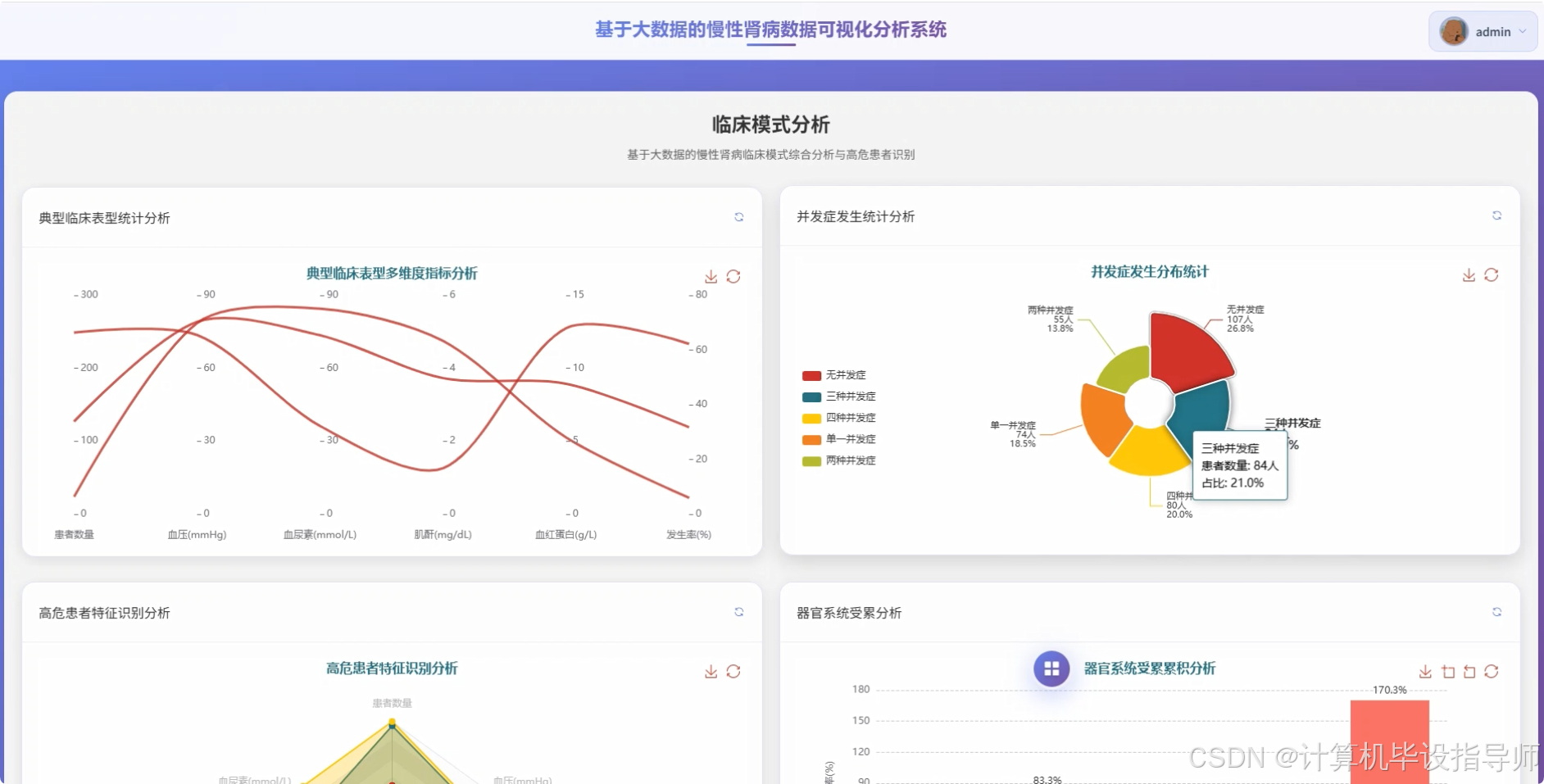Download the 器官系统受累累积分析 bar chart
Image resolution: width=1544 pixels, height=784 pixels.
1425,672
